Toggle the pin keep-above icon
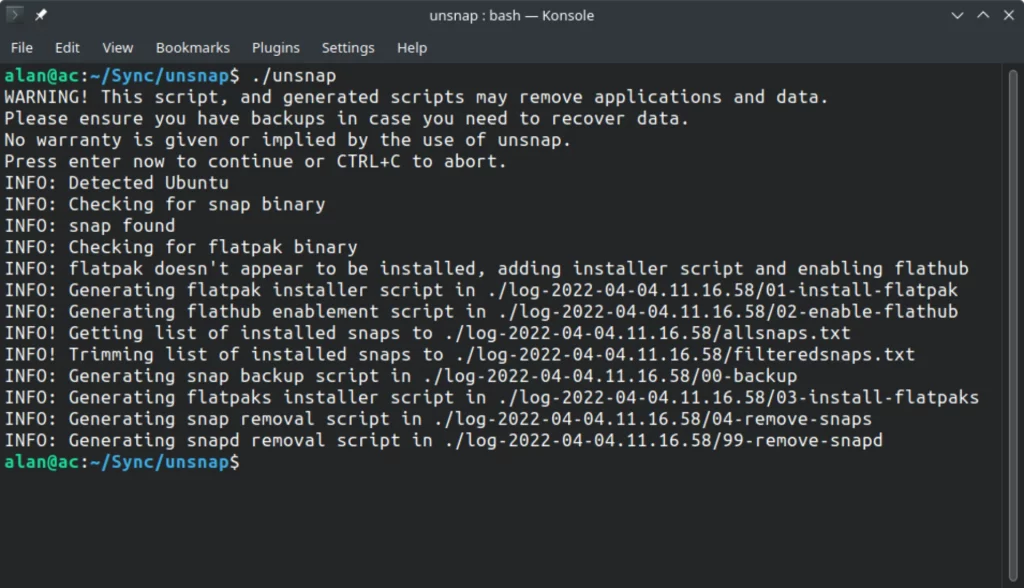Viewport: 1024px width, 588px height. point(40,14)
